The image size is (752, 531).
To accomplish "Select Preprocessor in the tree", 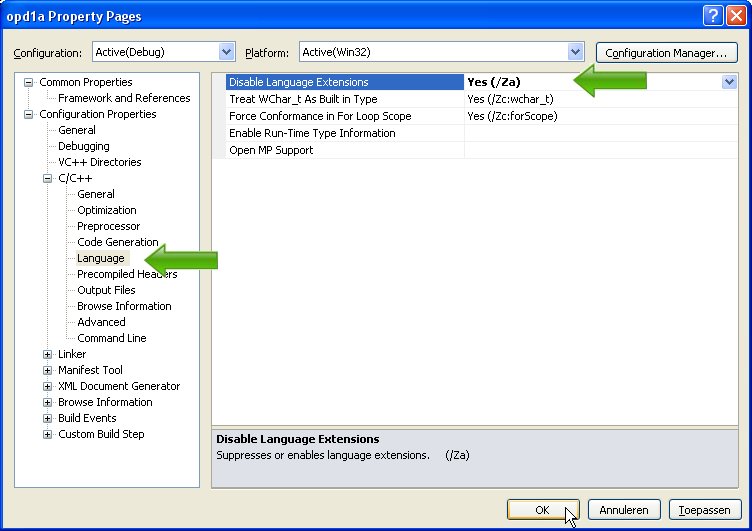I will point(108,226).
